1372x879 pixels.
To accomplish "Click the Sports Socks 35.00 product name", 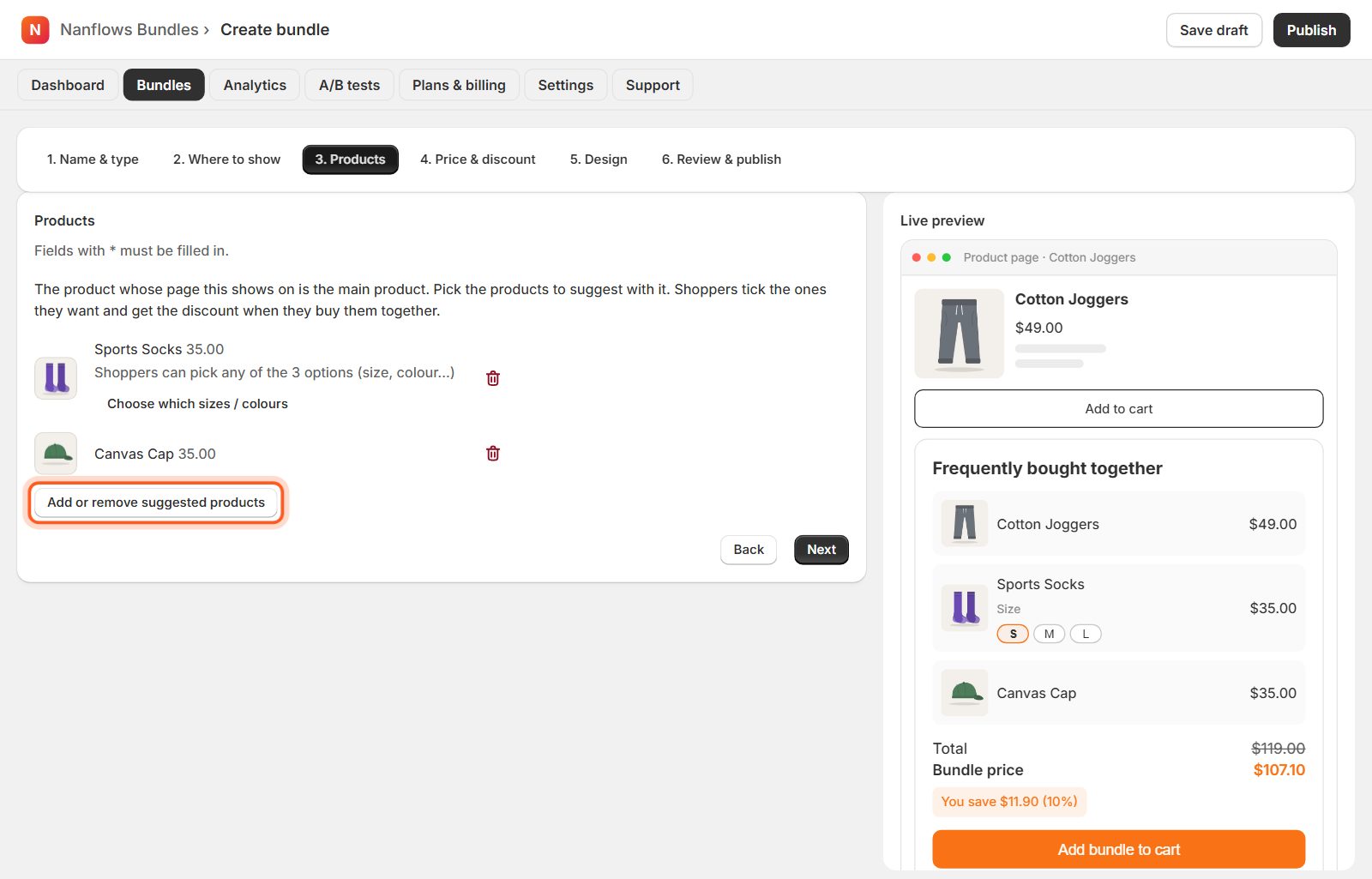I will click(x=159, y=349).
